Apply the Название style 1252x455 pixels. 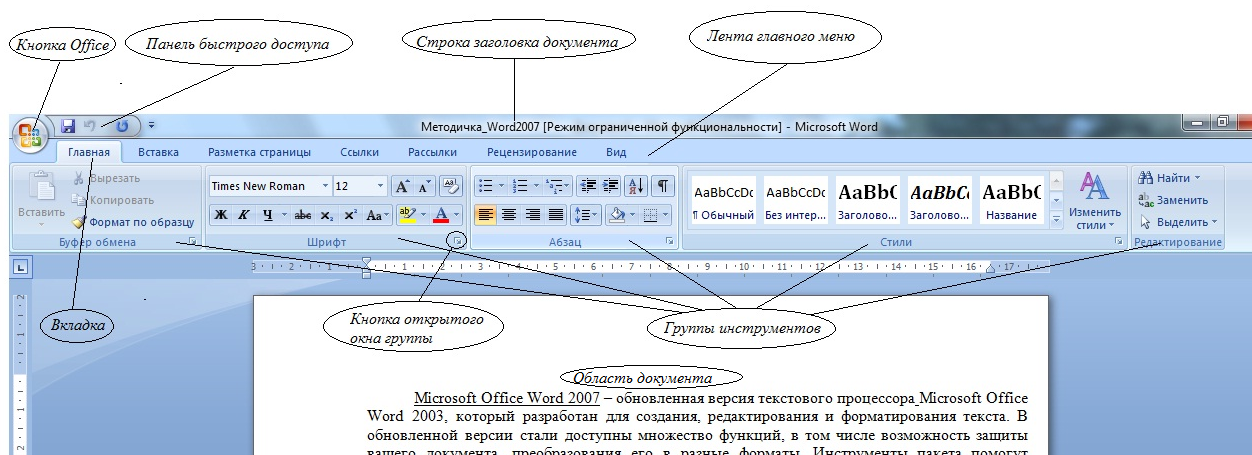click(x=1011, y=201)
